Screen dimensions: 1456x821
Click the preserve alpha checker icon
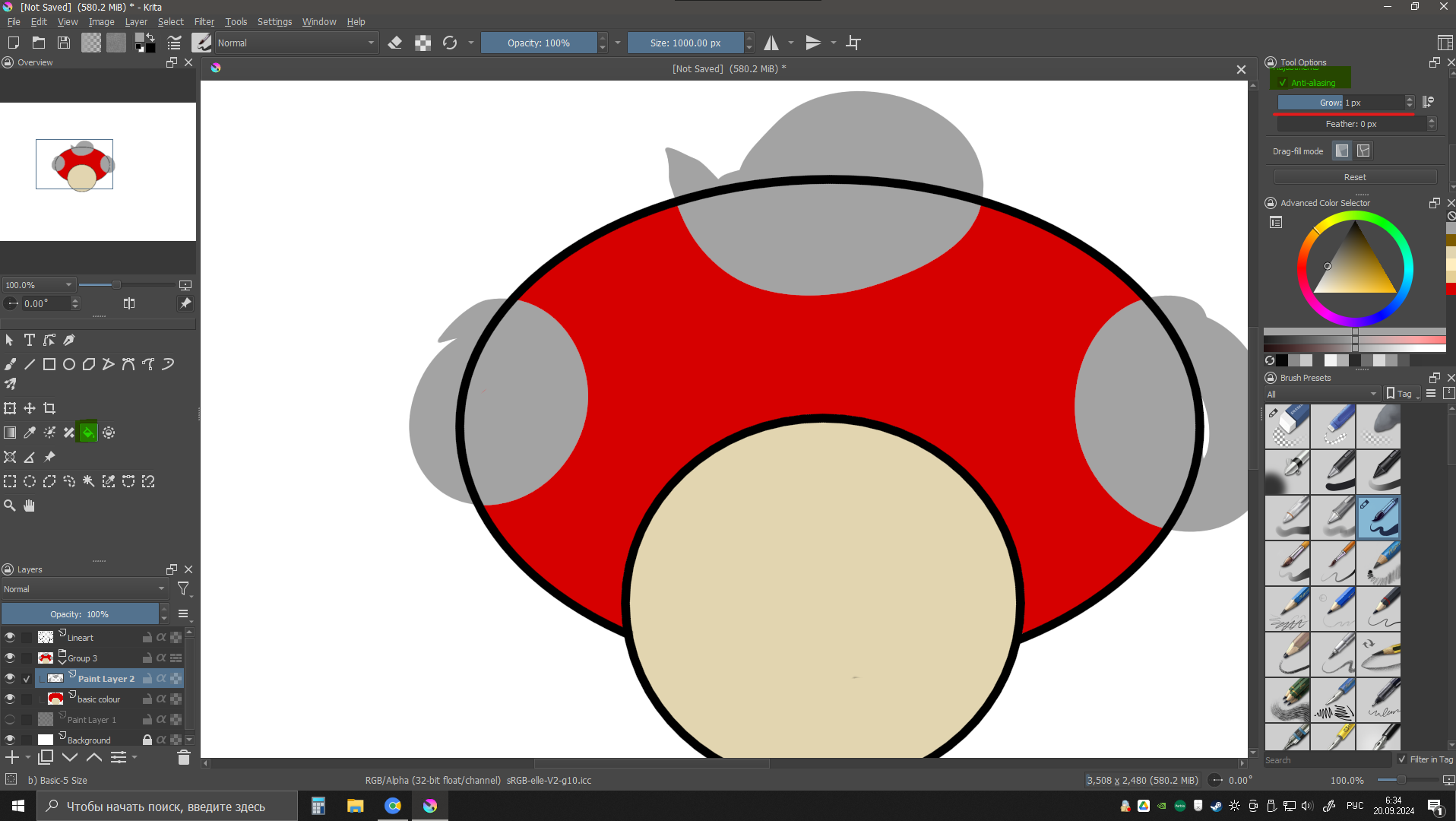[423, 43]
